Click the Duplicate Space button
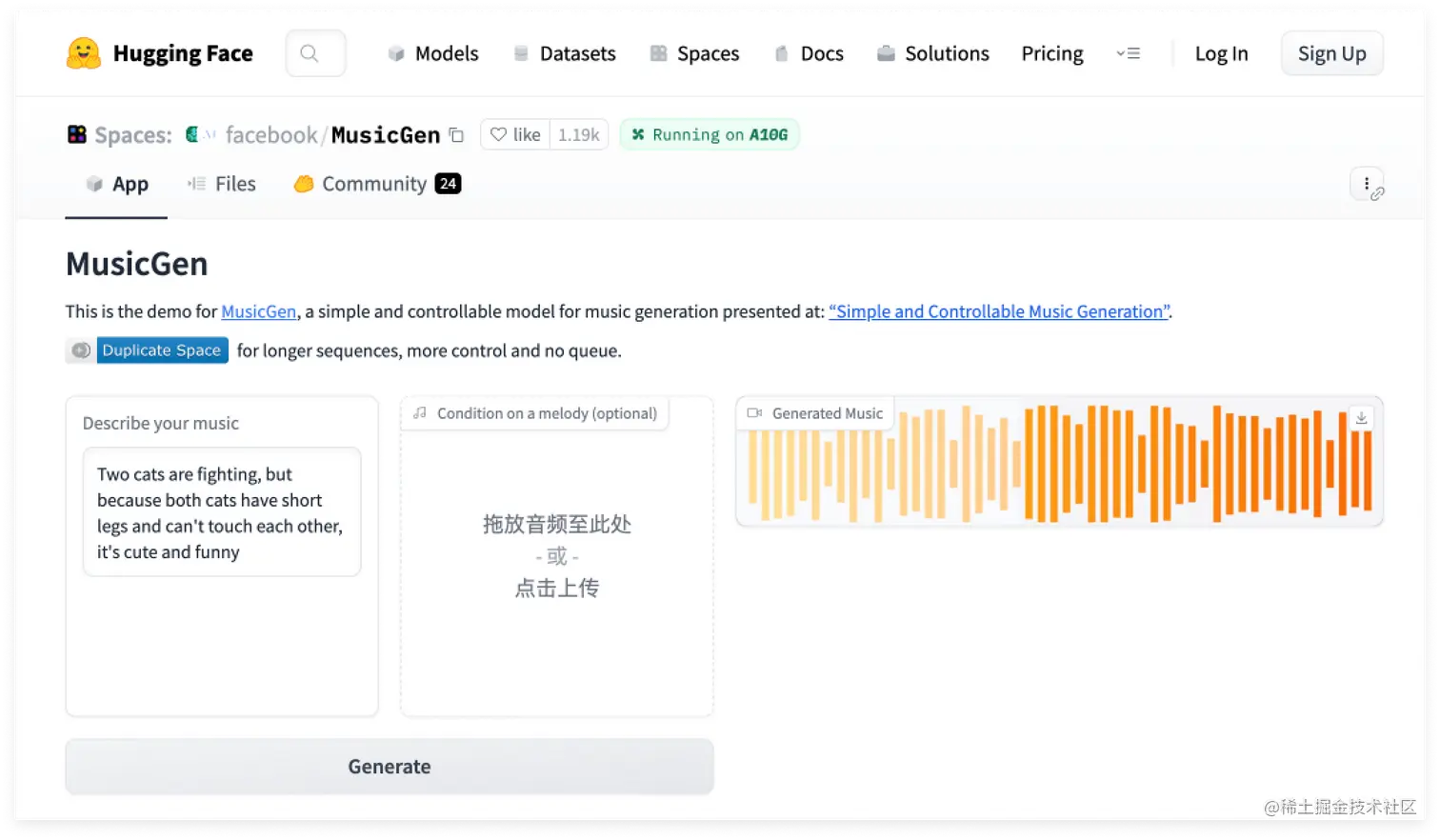The image size is (1440, 840). click(x=162, y=350)
